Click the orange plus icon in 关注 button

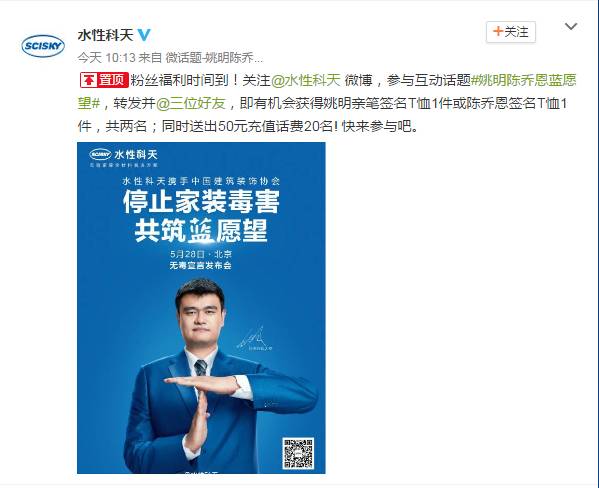[497, 31]
